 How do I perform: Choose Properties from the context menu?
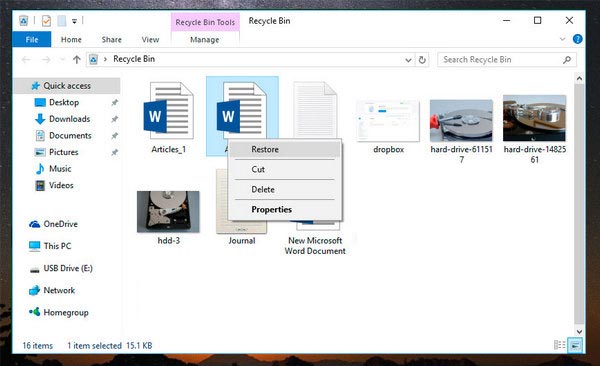[x=285, y=209]
